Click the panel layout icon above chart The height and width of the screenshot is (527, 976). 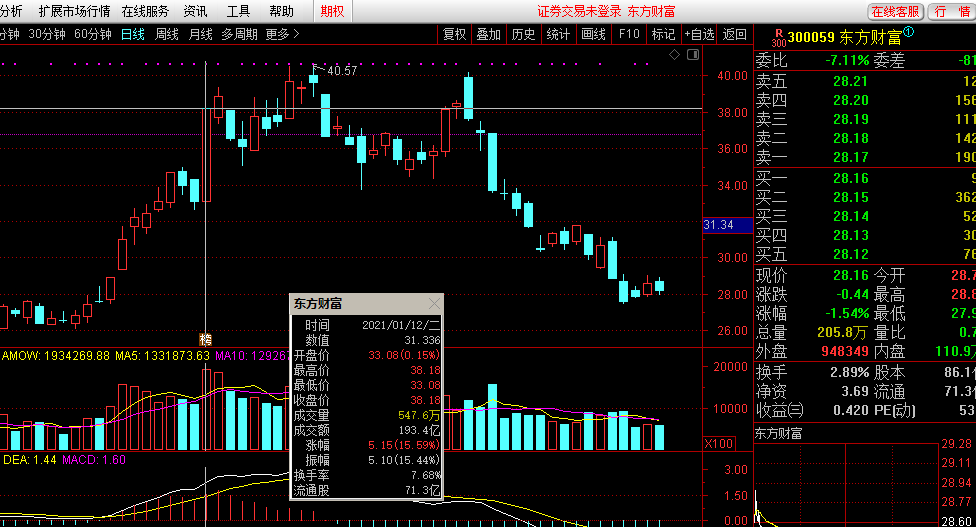[693, 55]
